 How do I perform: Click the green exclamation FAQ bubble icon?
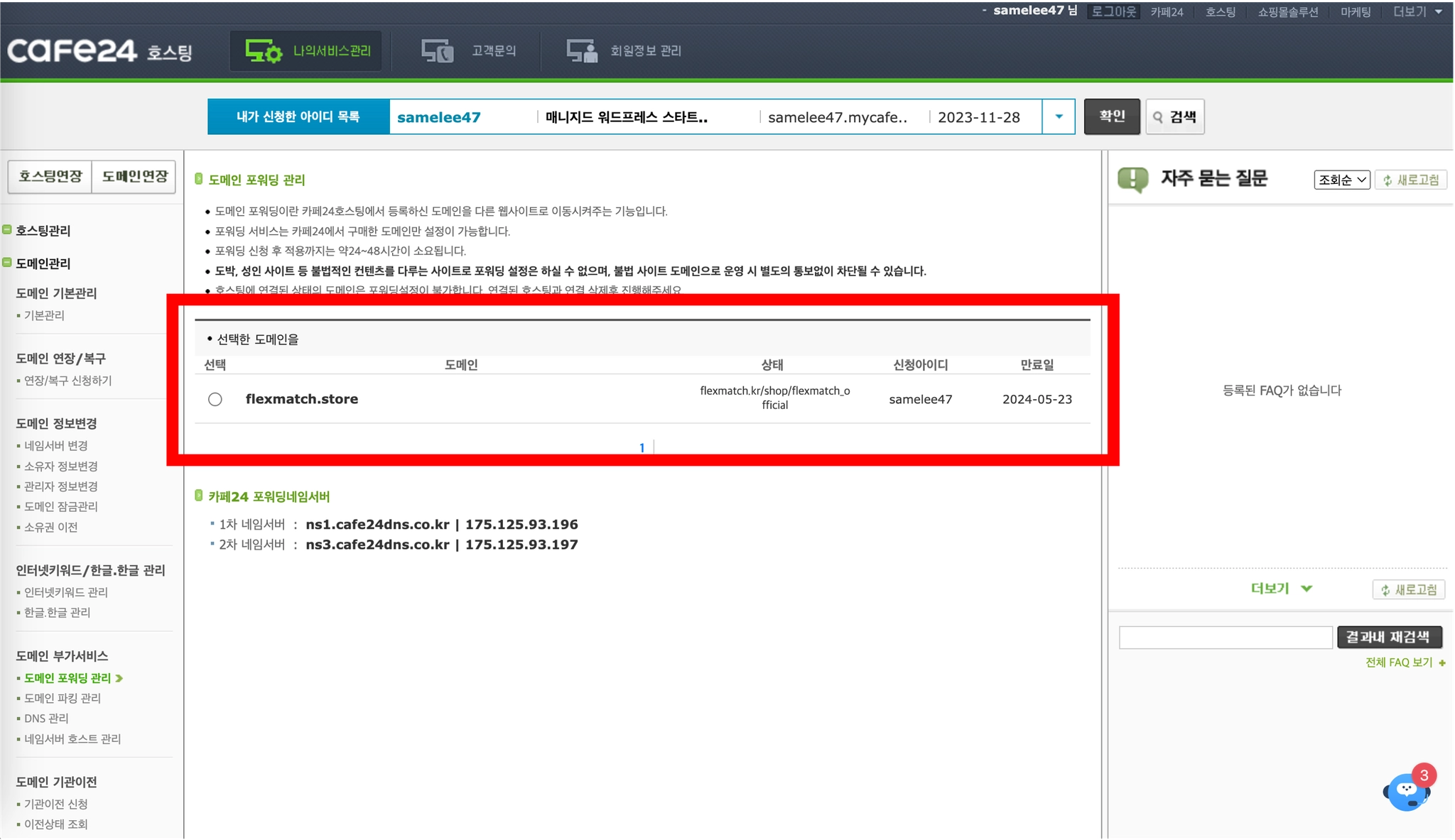click(1132, 179)
